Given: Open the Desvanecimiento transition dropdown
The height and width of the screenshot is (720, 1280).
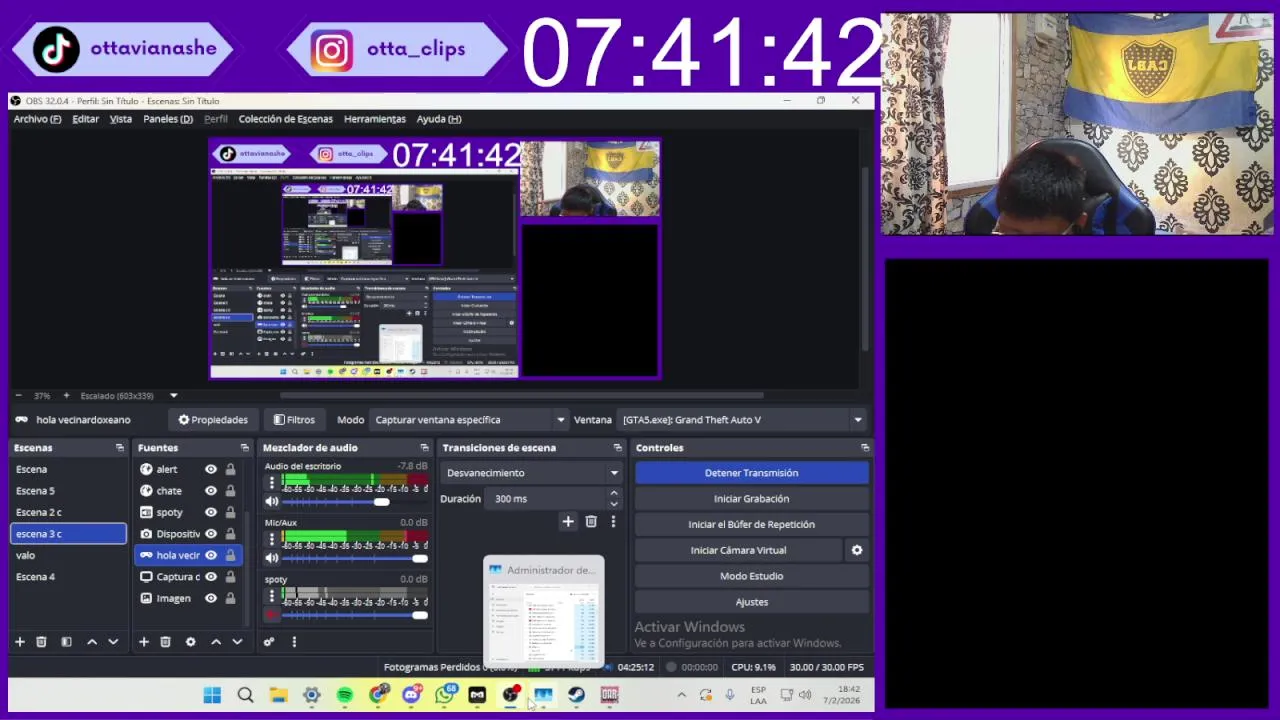Looking at the screenshot, I should 532,473.
